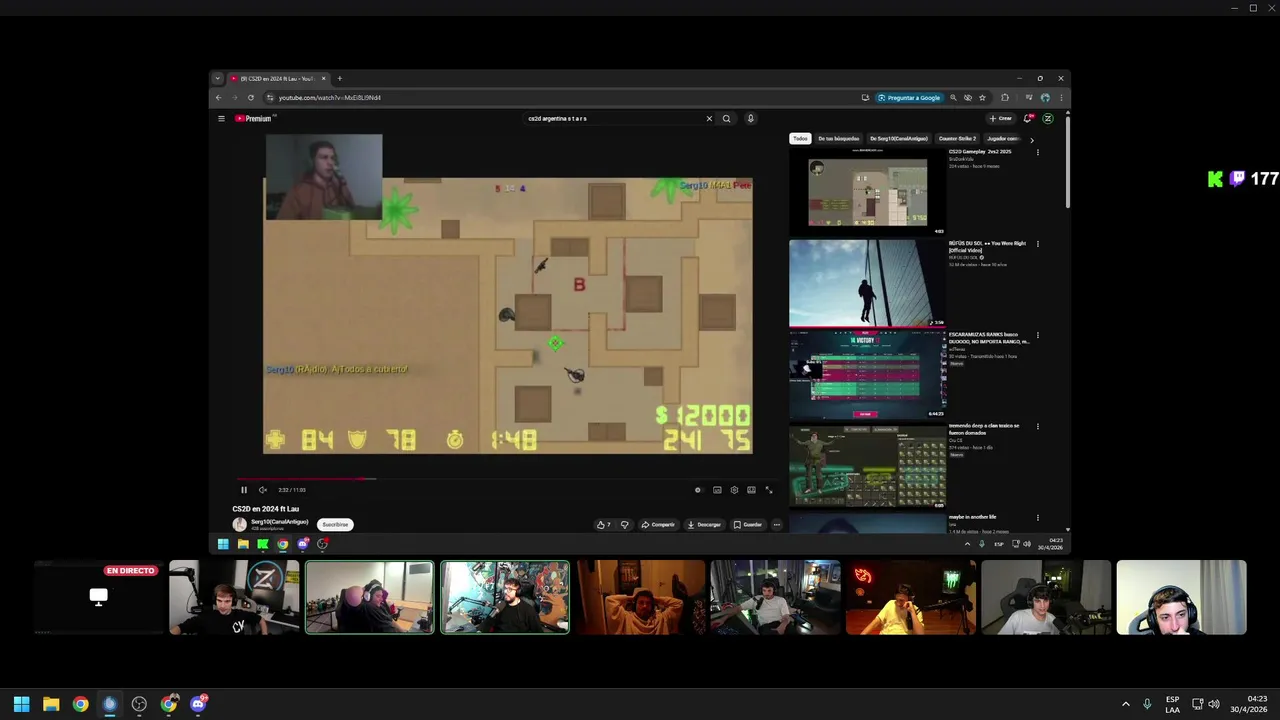The width and height of the screenshot is (1280, 720).
Task: Seek using the red video progress bar
Action: 506,478
